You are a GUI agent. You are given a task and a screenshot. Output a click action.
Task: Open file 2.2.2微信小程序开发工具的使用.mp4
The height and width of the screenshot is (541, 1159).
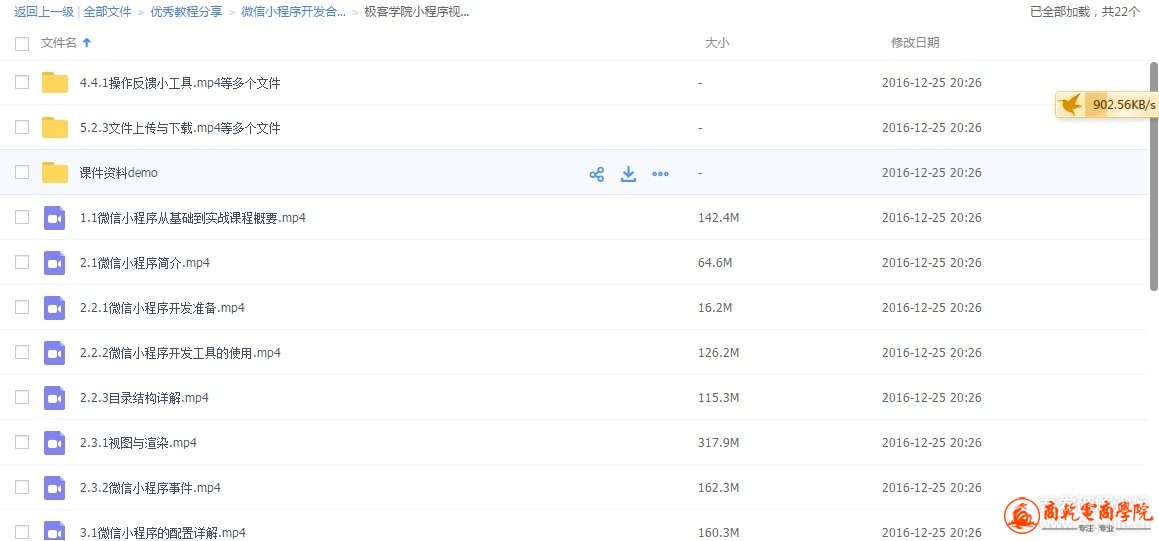(x=180, y=353)
